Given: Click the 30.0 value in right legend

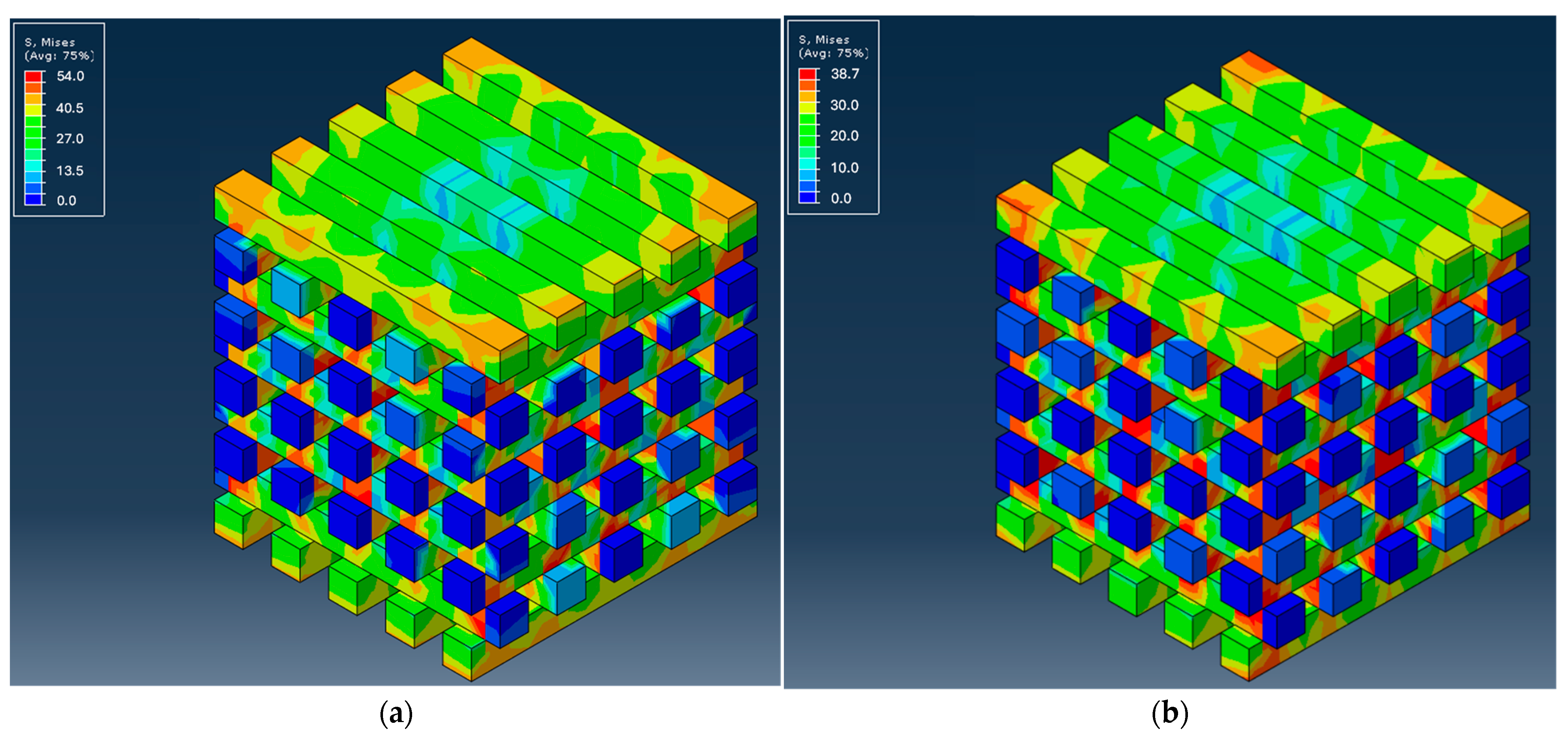Looking at the screenshot, I should tap(844, 105).
